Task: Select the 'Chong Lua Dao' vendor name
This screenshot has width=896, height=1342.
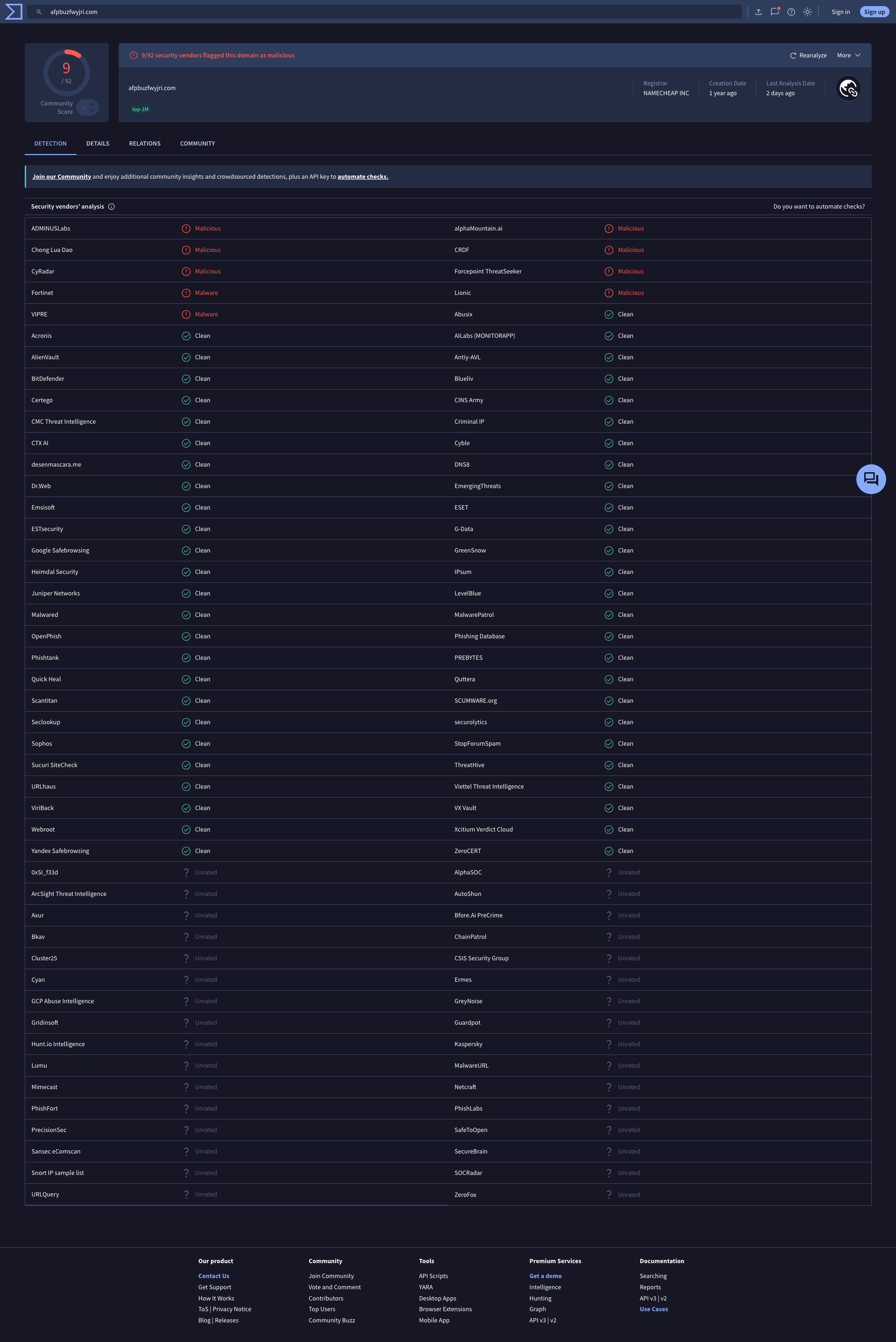Action: point(52,250)
